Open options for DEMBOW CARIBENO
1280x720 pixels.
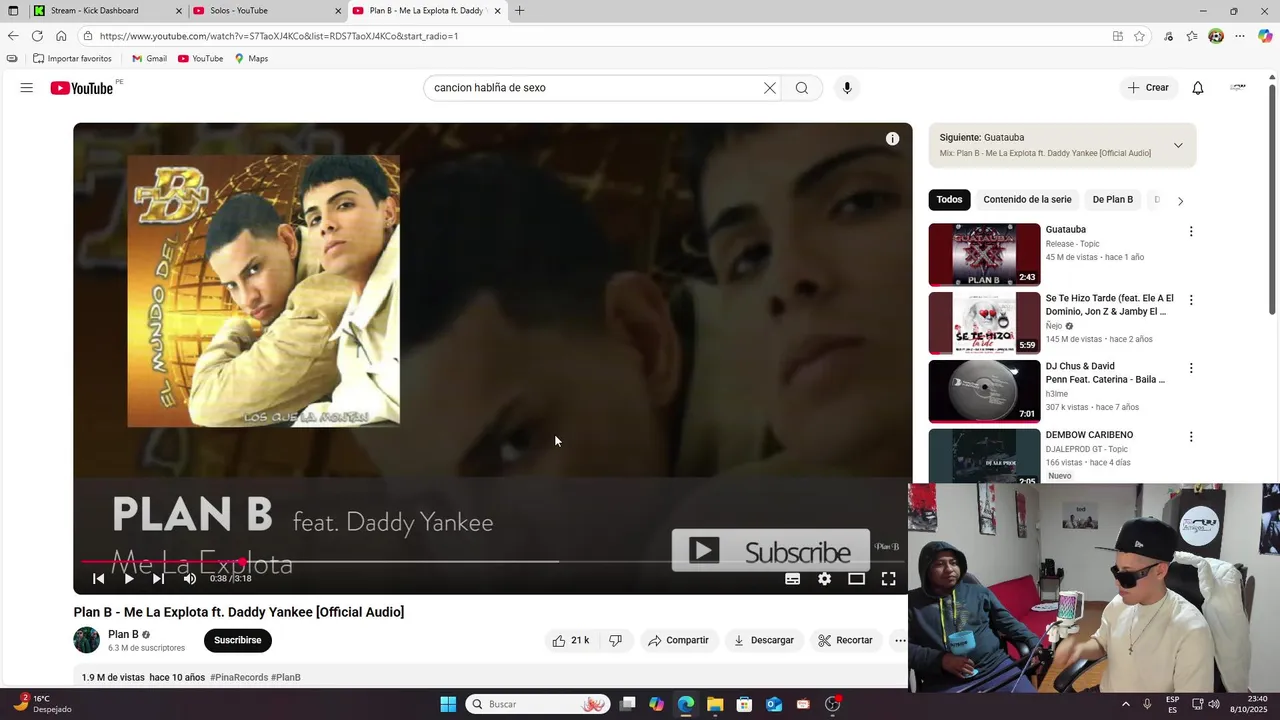[x=1191, y=437]
